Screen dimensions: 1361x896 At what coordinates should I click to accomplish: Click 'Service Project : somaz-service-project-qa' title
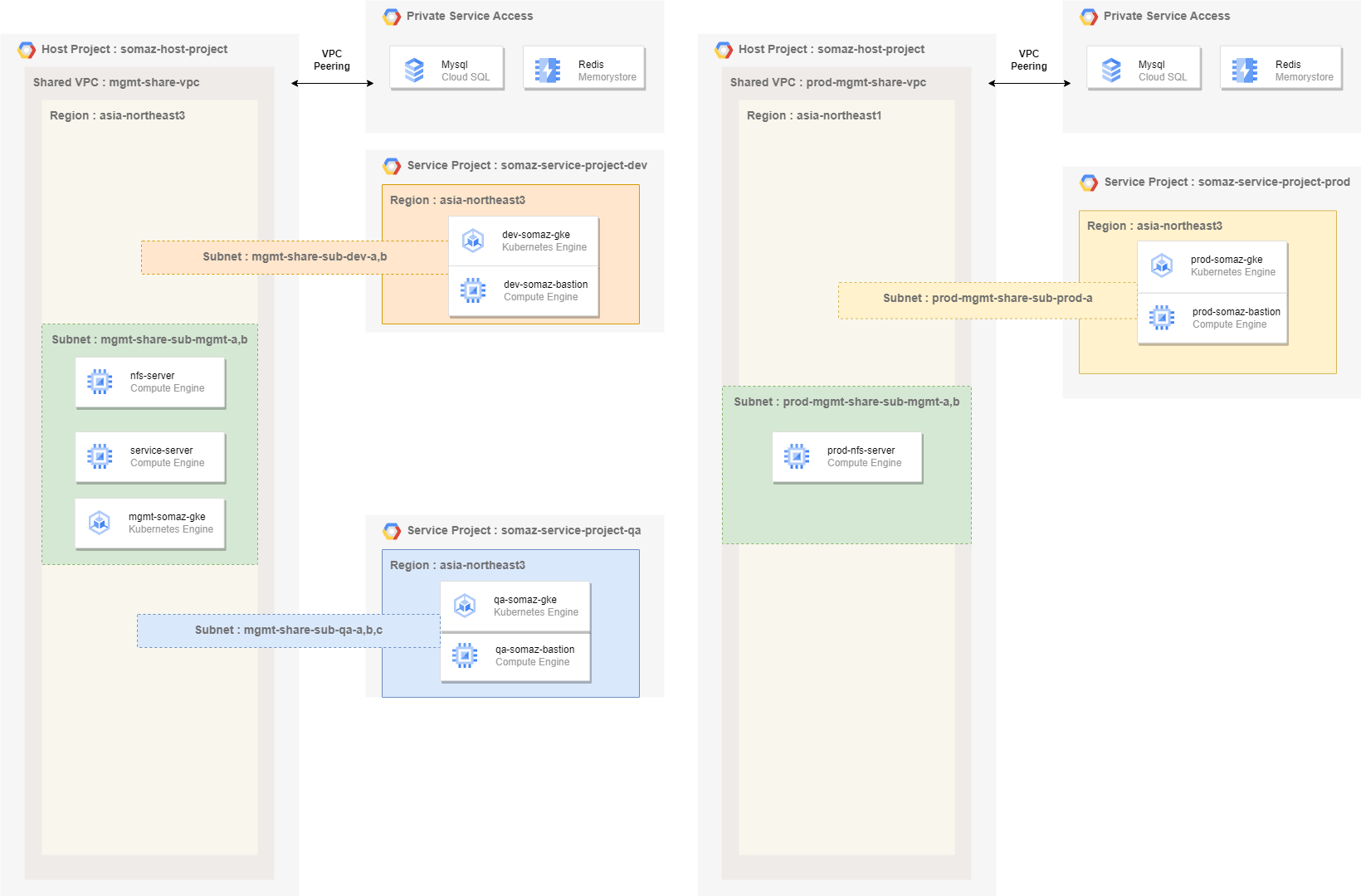click(524, 530)
